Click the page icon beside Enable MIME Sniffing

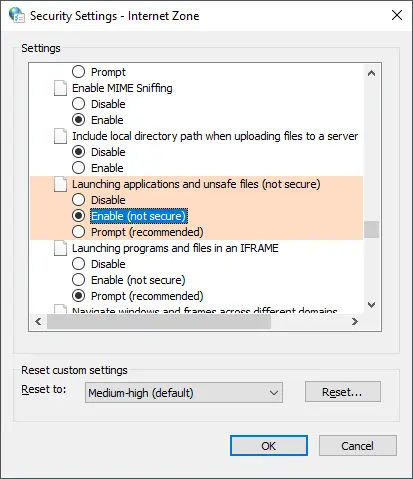(60, 88)
